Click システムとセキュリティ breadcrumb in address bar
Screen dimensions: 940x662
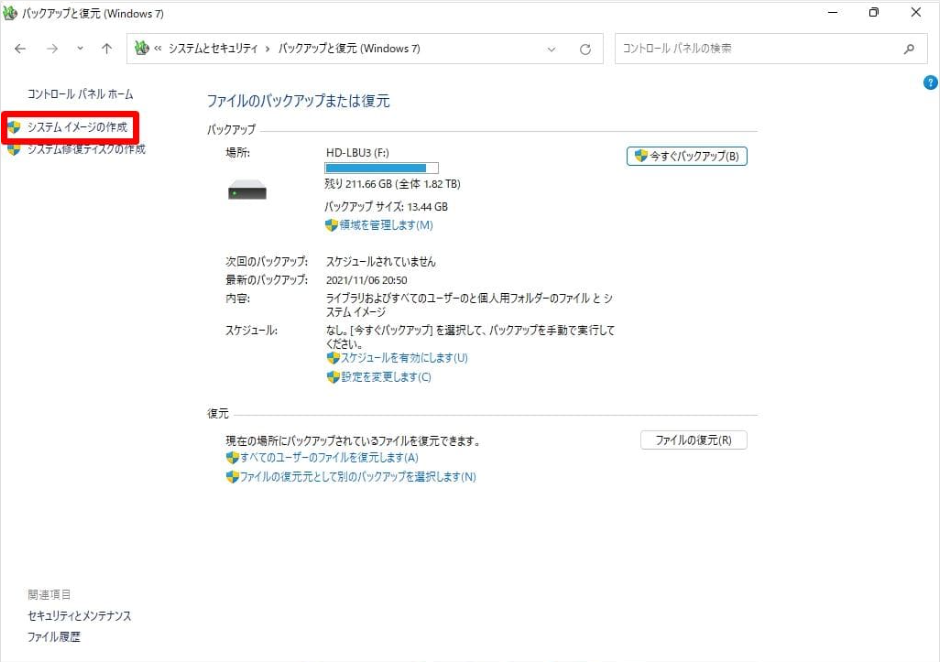point(213,49)
